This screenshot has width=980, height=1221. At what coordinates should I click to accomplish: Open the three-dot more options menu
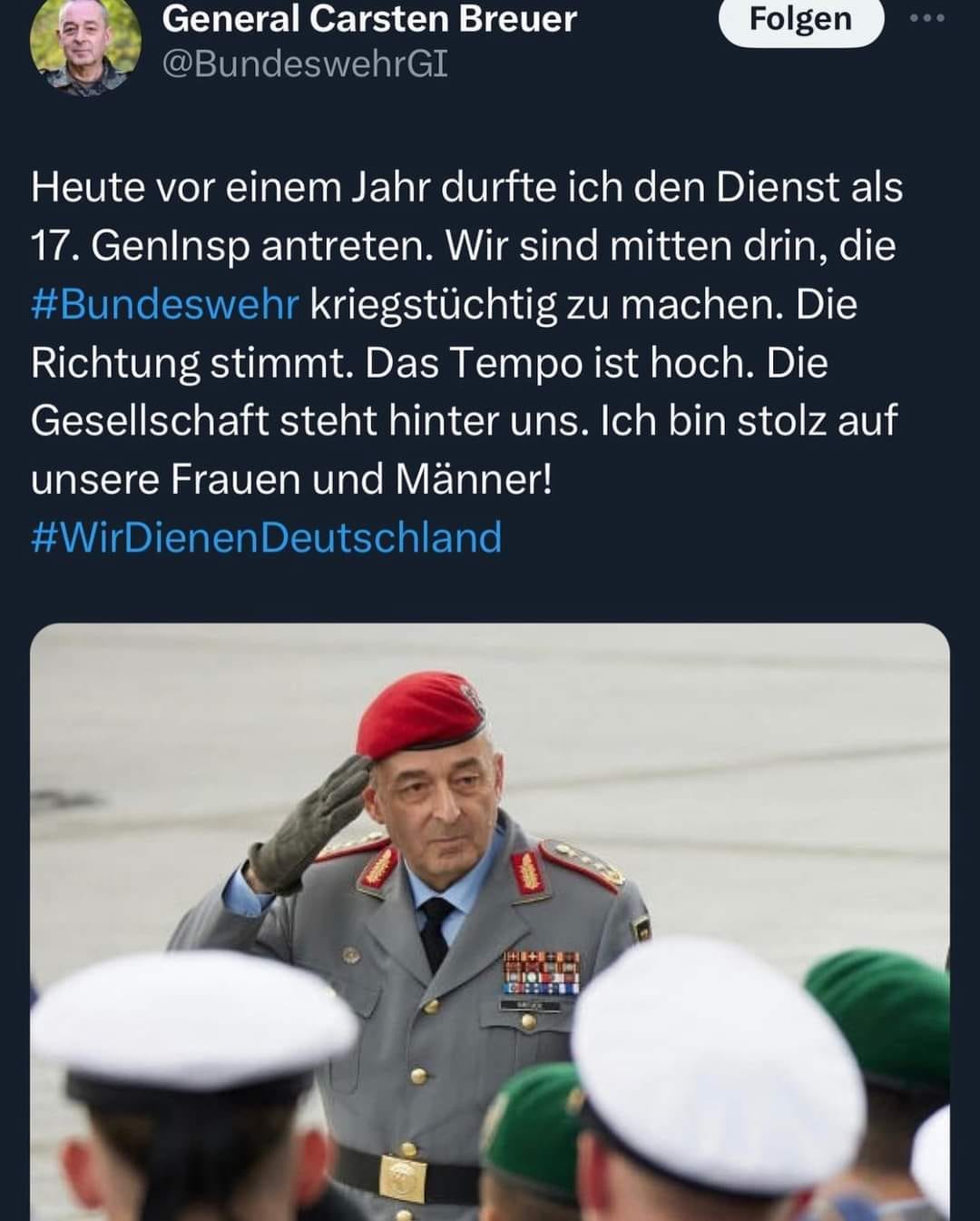pos(927,18)
